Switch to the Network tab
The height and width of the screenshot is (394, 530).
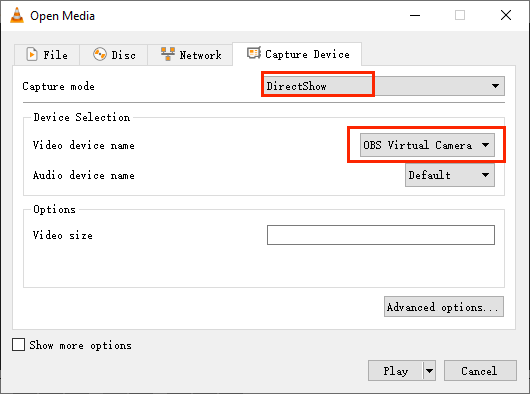point(190,54)
